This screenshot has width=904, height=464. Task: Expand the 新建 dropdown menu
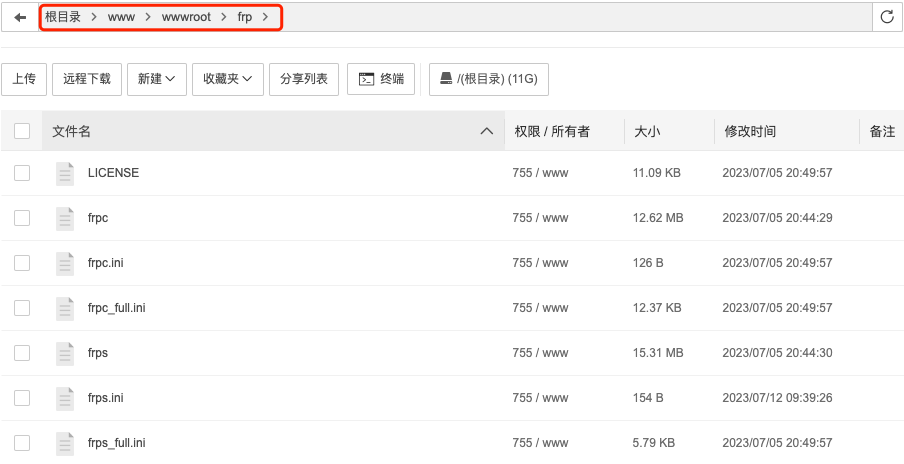pos(157,79)
